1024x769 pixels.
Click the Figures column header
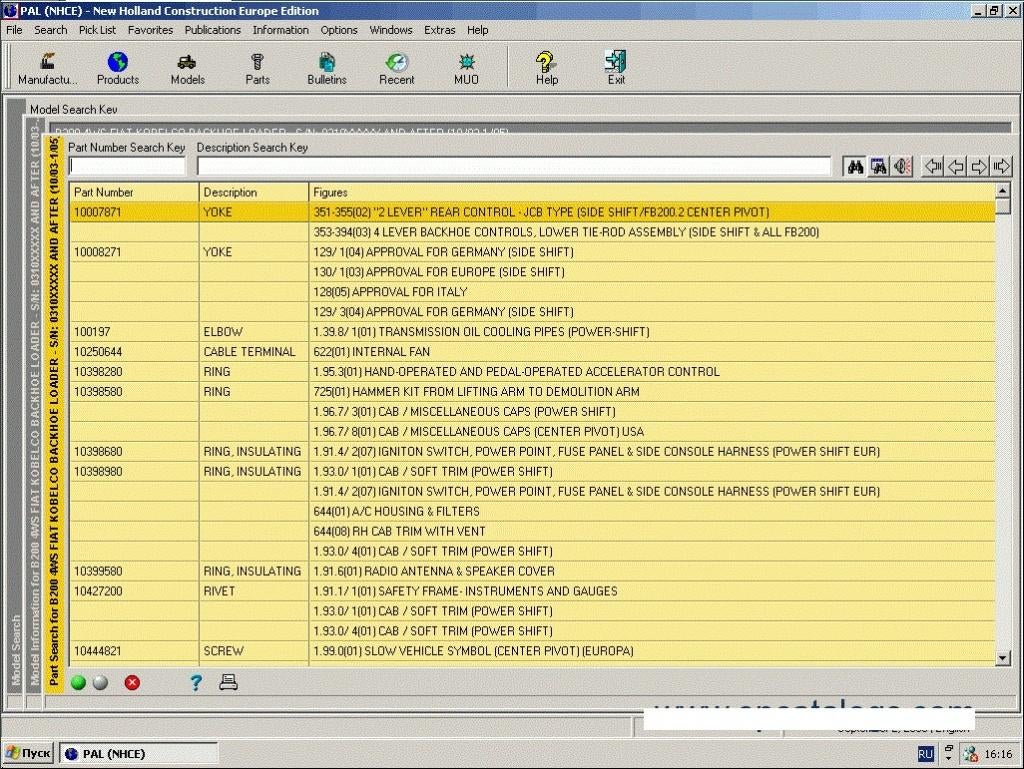(x=652, y=193)
